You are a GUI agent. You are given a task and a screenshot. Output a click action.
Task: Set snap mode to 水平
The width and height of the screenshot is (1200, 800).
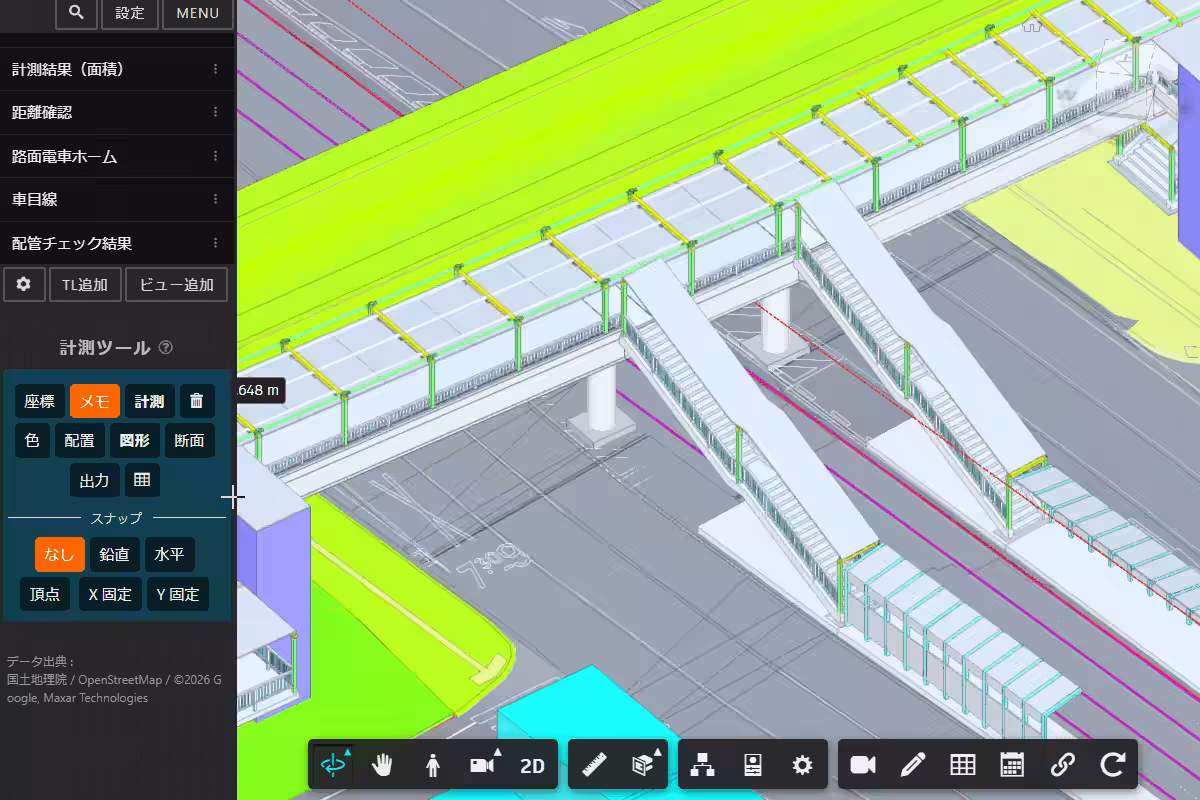[x=170, y=554]
